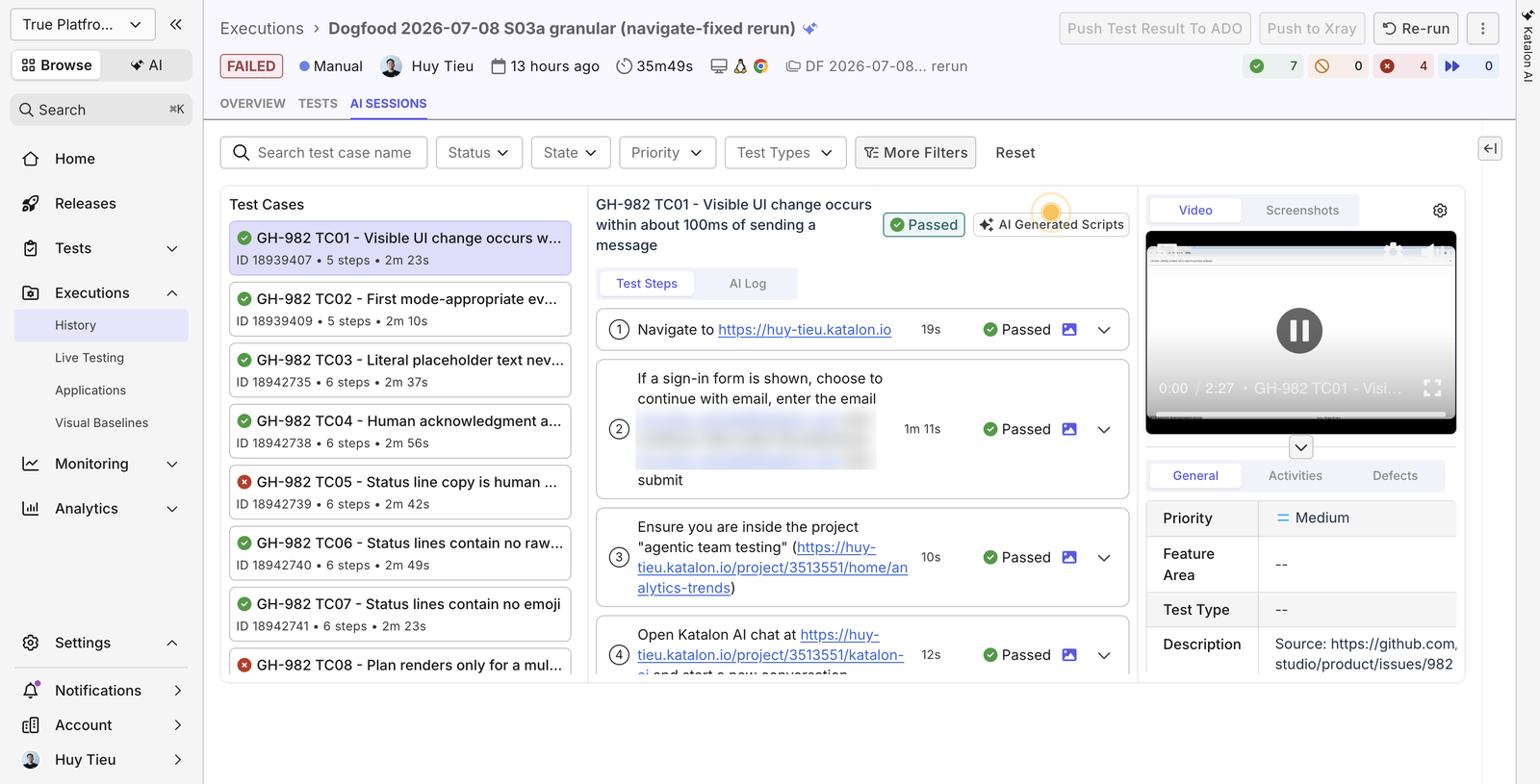Open the State filter dropdown

pyautogui.click(x=571, y=153)
